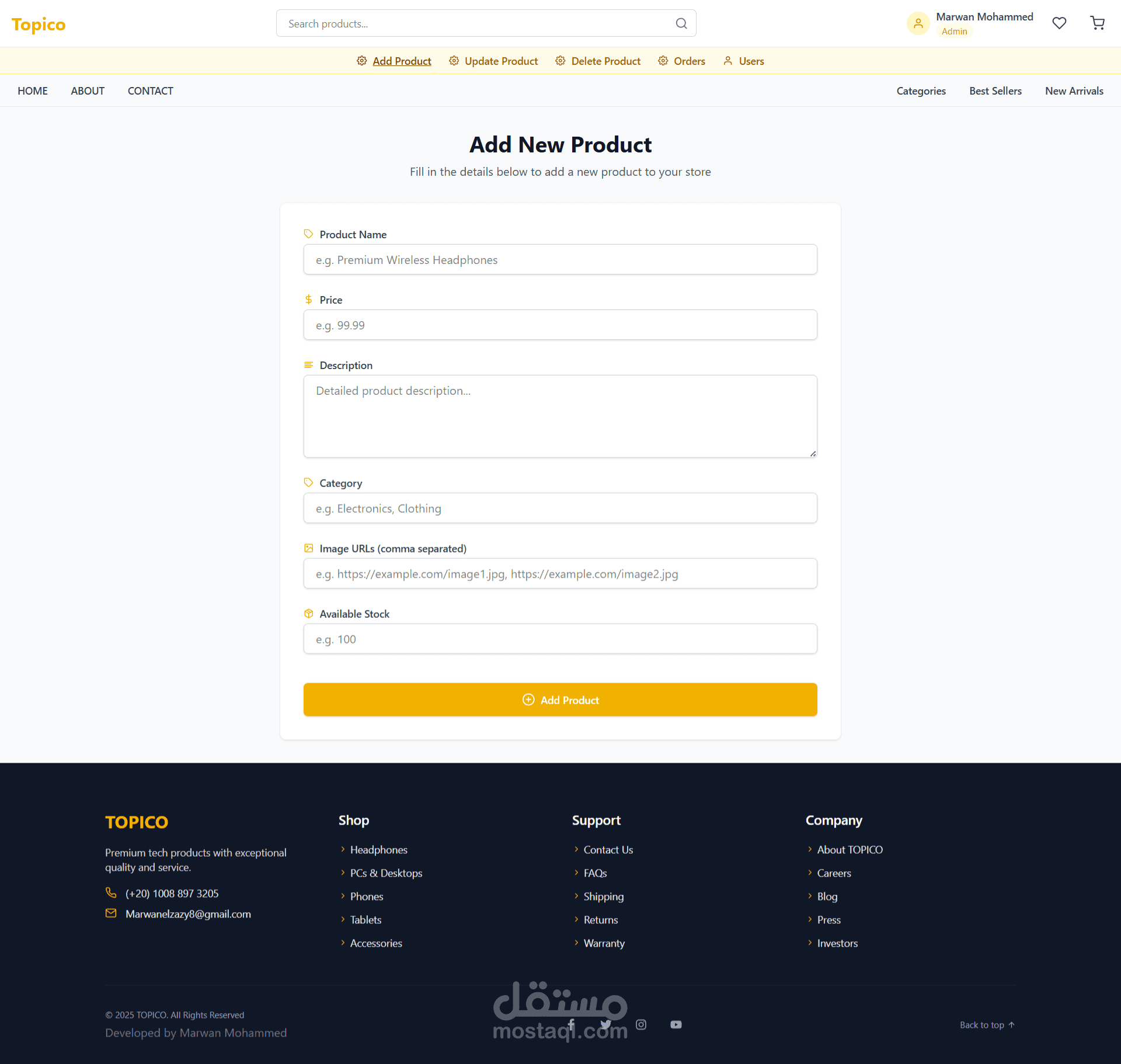Screen dimensions: 1121x1064
Task: Go to ABOUT in navigation
Action: click(88, 91)
